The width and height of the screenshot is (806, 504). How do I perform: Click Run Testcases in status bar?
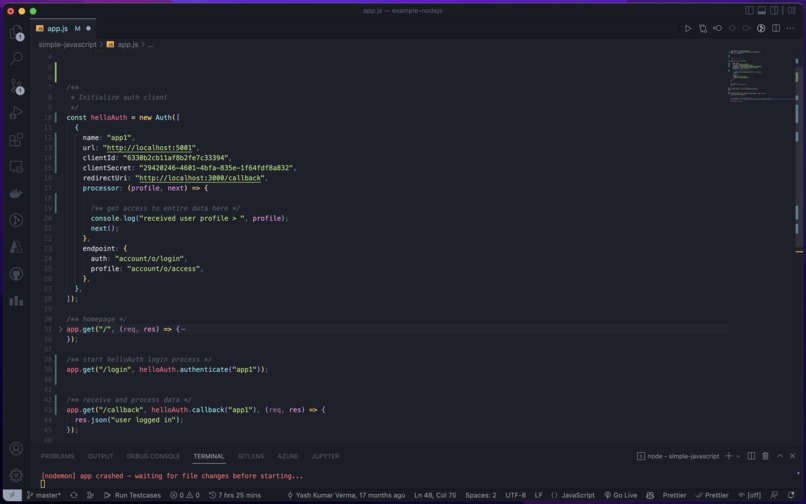pos(133,495)
